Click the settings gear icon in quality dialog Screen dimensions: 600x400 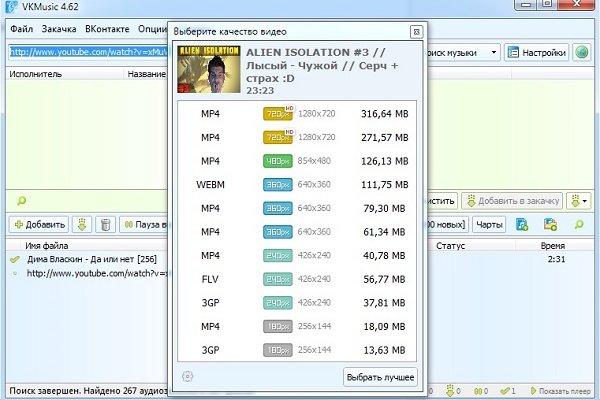pos(186,377)
